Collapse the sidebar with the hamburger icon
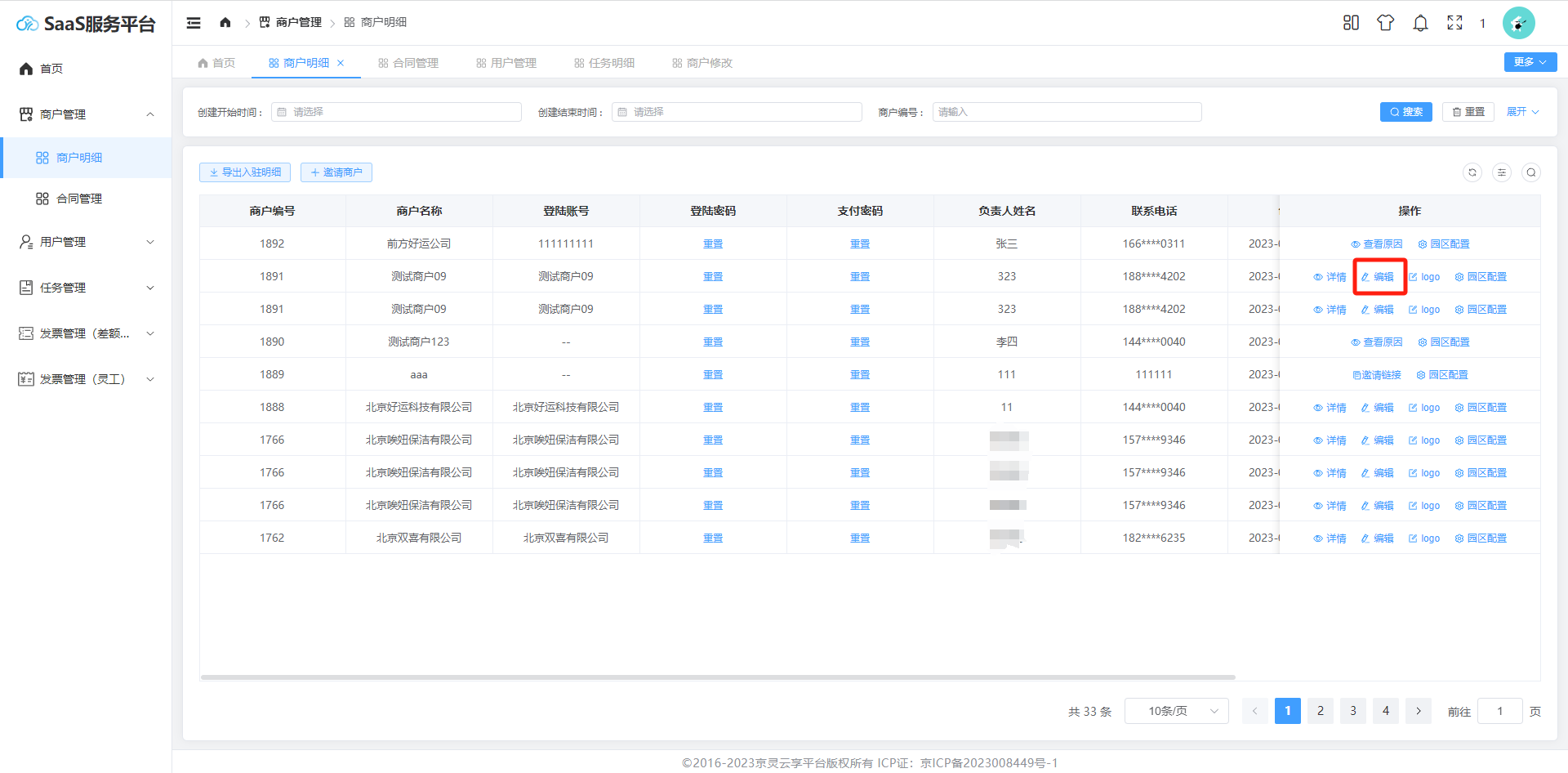The width and height of the screenshot is (1568, 773). 194,23
